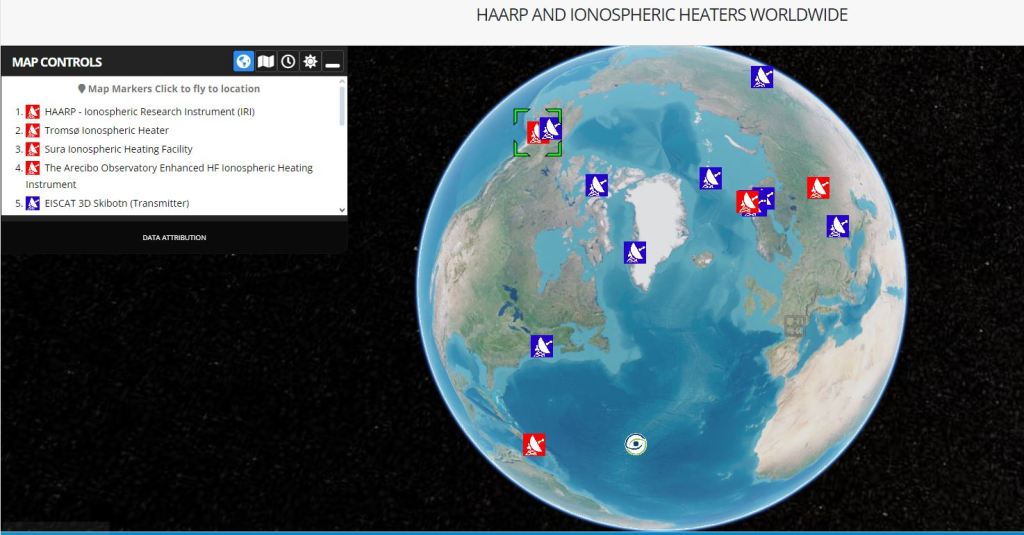Select Tromsø Ionospheric Heater in list
1024x535 pixels.
point(106,131)
